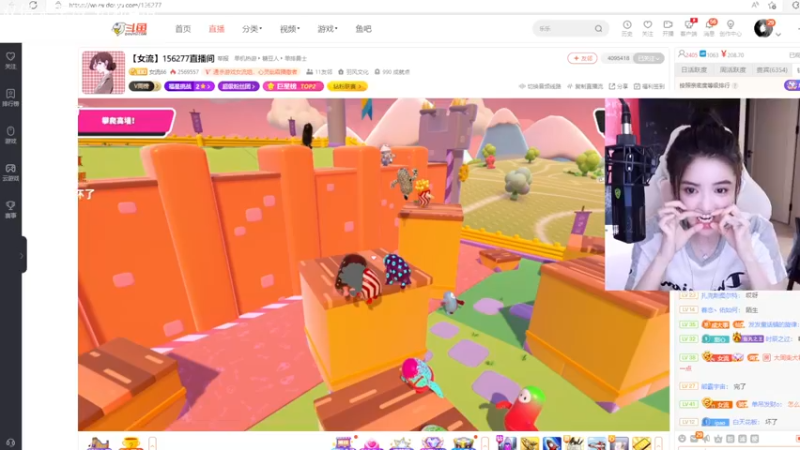Click the 990 成就点 link

(392, 72)
